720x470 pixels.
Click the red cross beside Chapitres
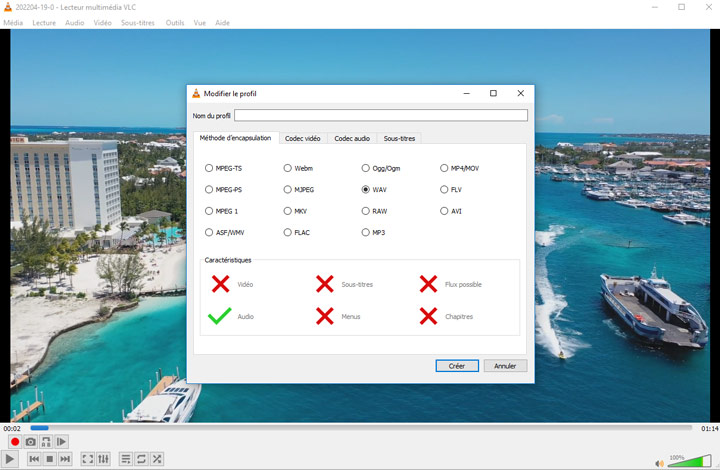tap(428, 316)
